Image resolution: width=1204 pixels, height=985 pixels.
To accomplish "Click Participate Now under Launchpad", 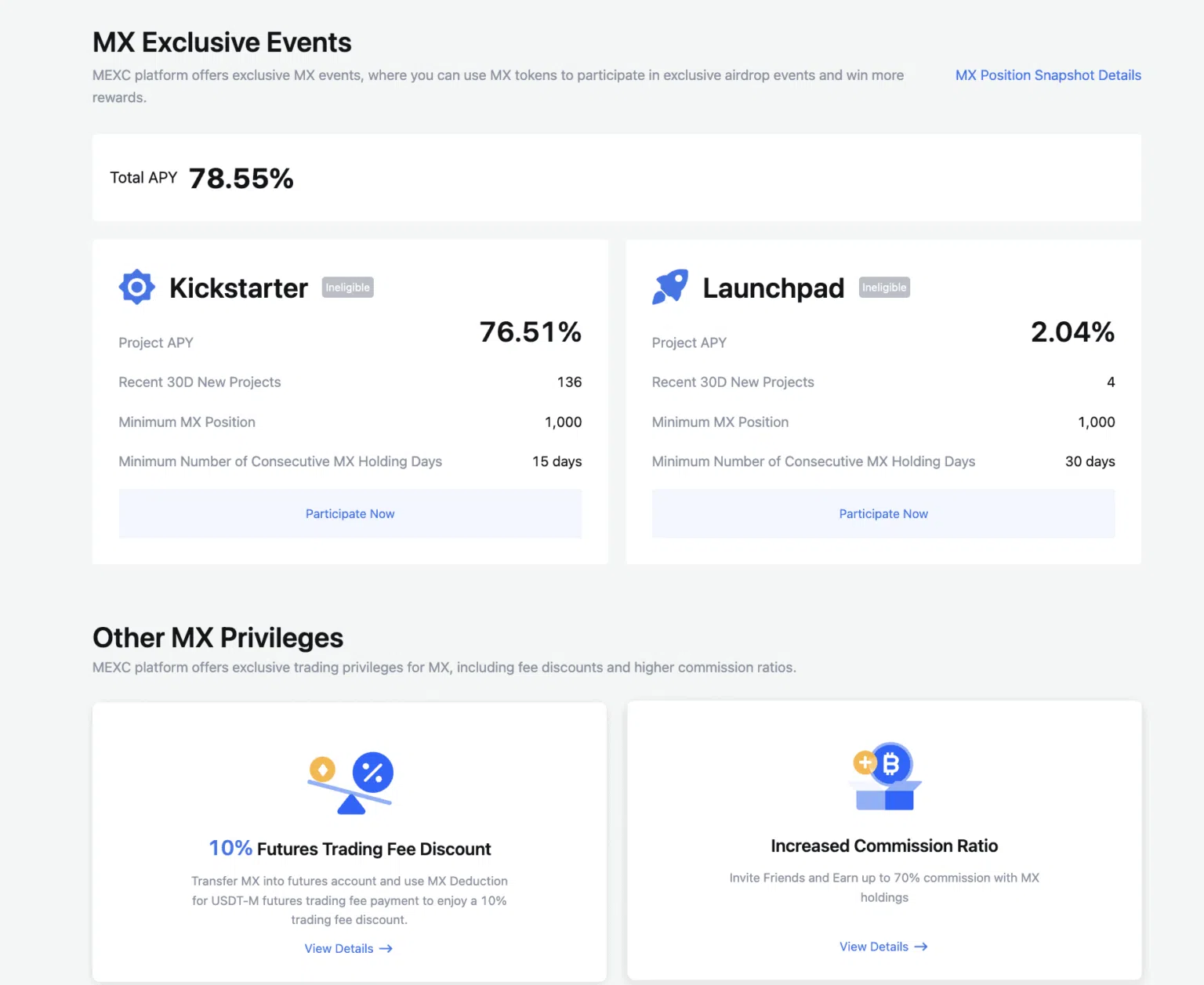I will click(x=883, y=513).
